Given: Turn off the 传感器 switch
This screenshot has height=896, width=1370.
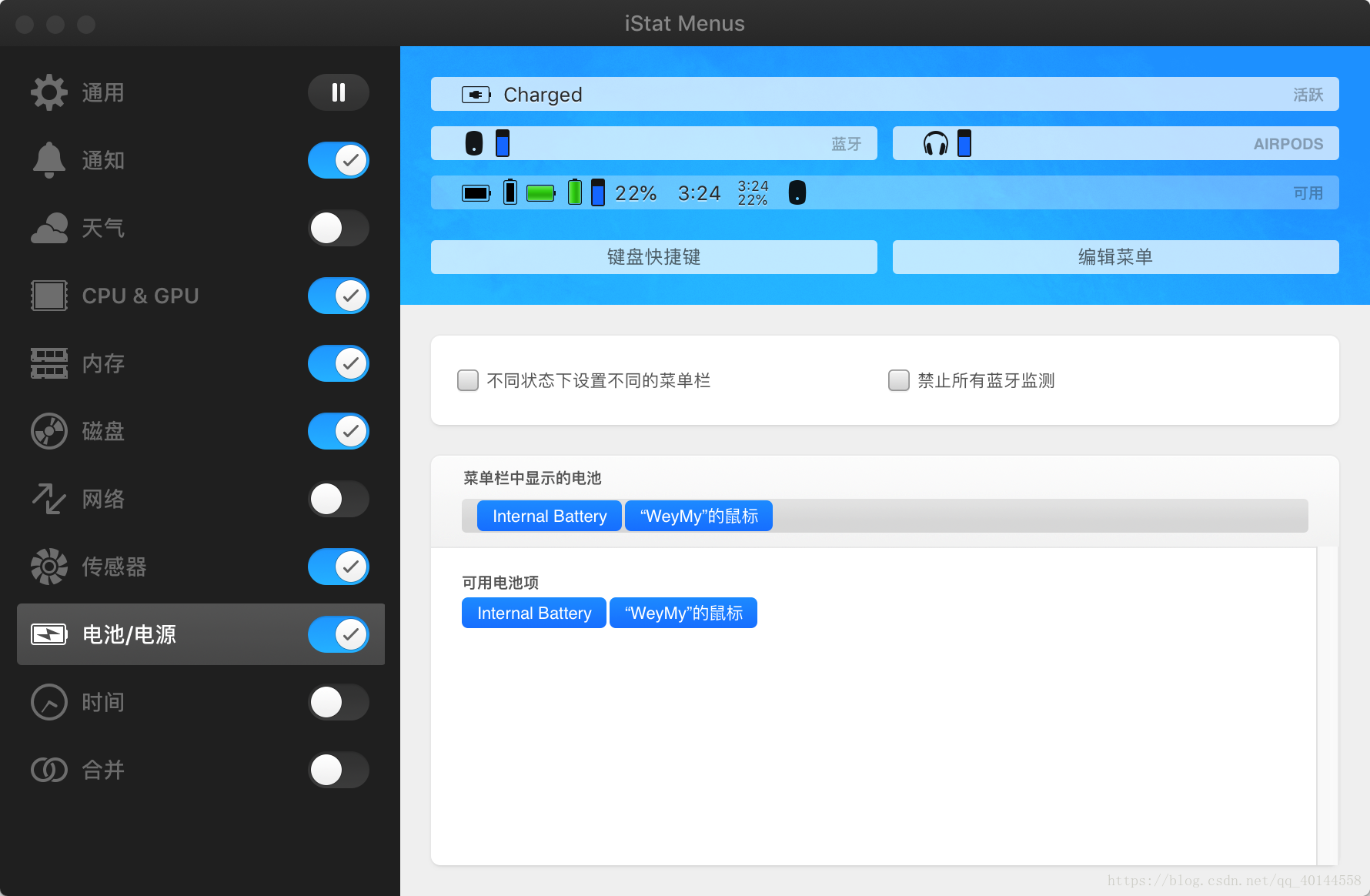Looking at the screenshot, I should [339, 567].
